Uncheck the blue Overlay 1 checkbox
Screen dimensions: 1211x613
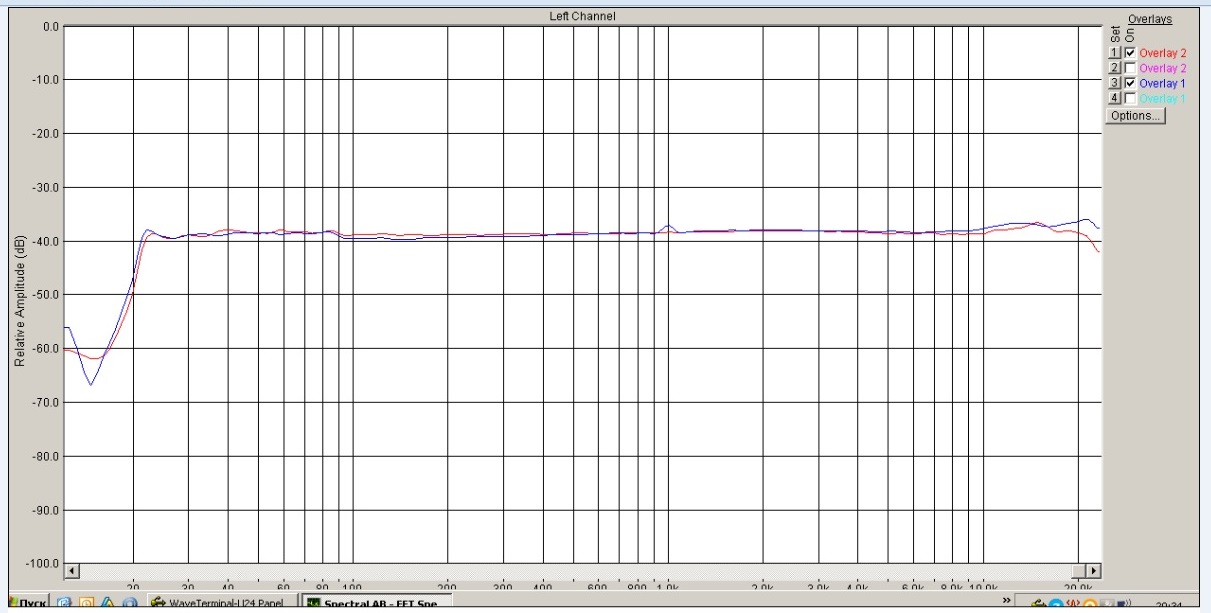[x=1130, y=84]
